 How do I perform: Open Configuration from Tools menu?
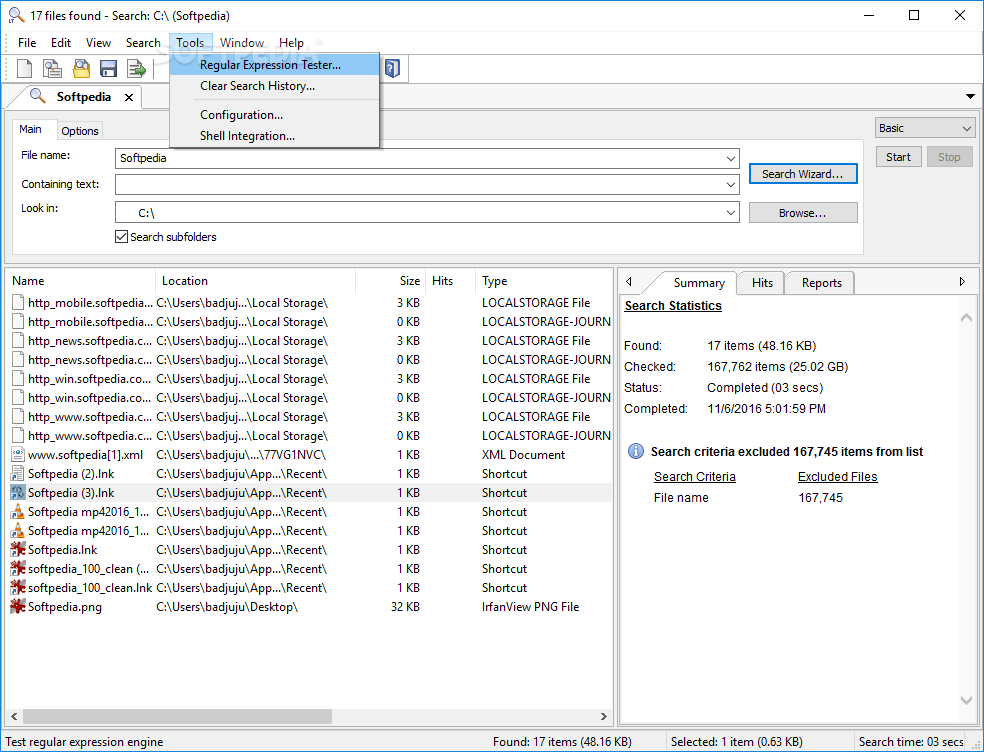coord(274,115)
